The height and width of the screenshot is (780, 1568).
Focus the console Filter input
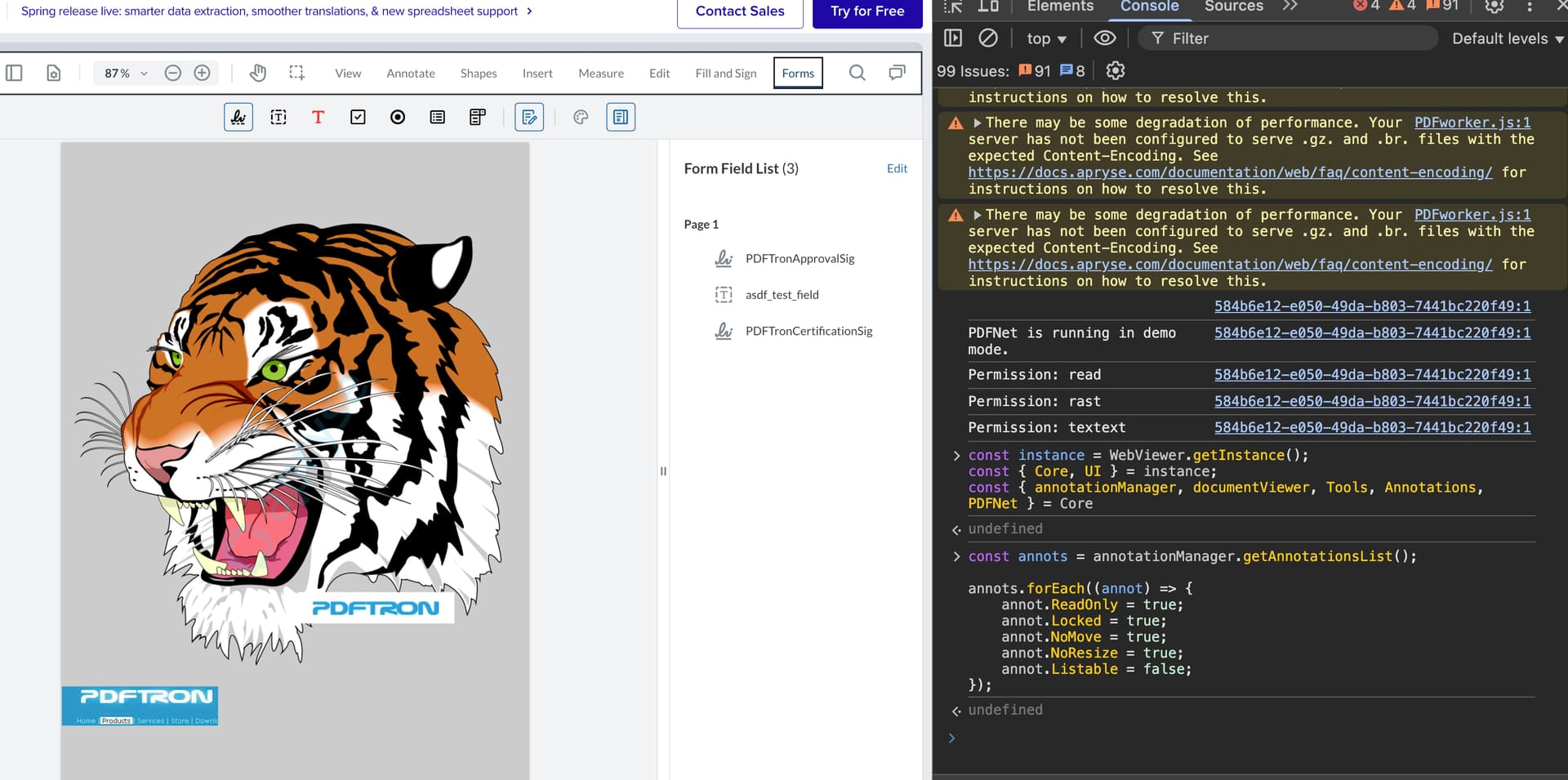pos(1288,38)
